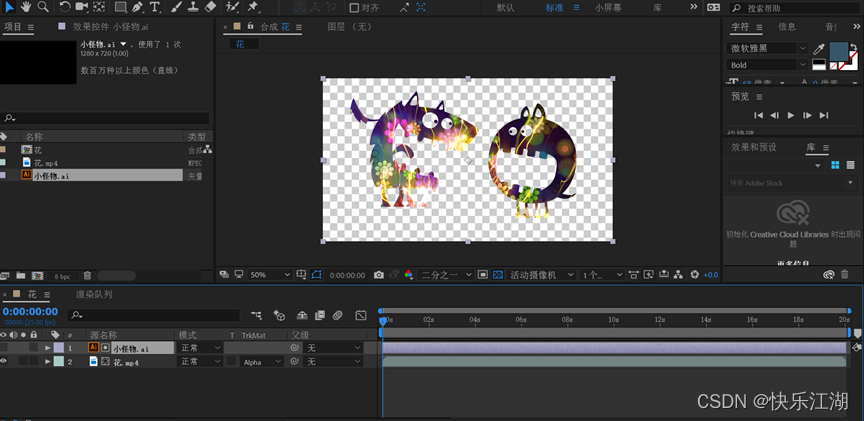Click the 小怪物.ai layer label color
864x421 pixels.
pyautogui.click(x=58, y=348)
